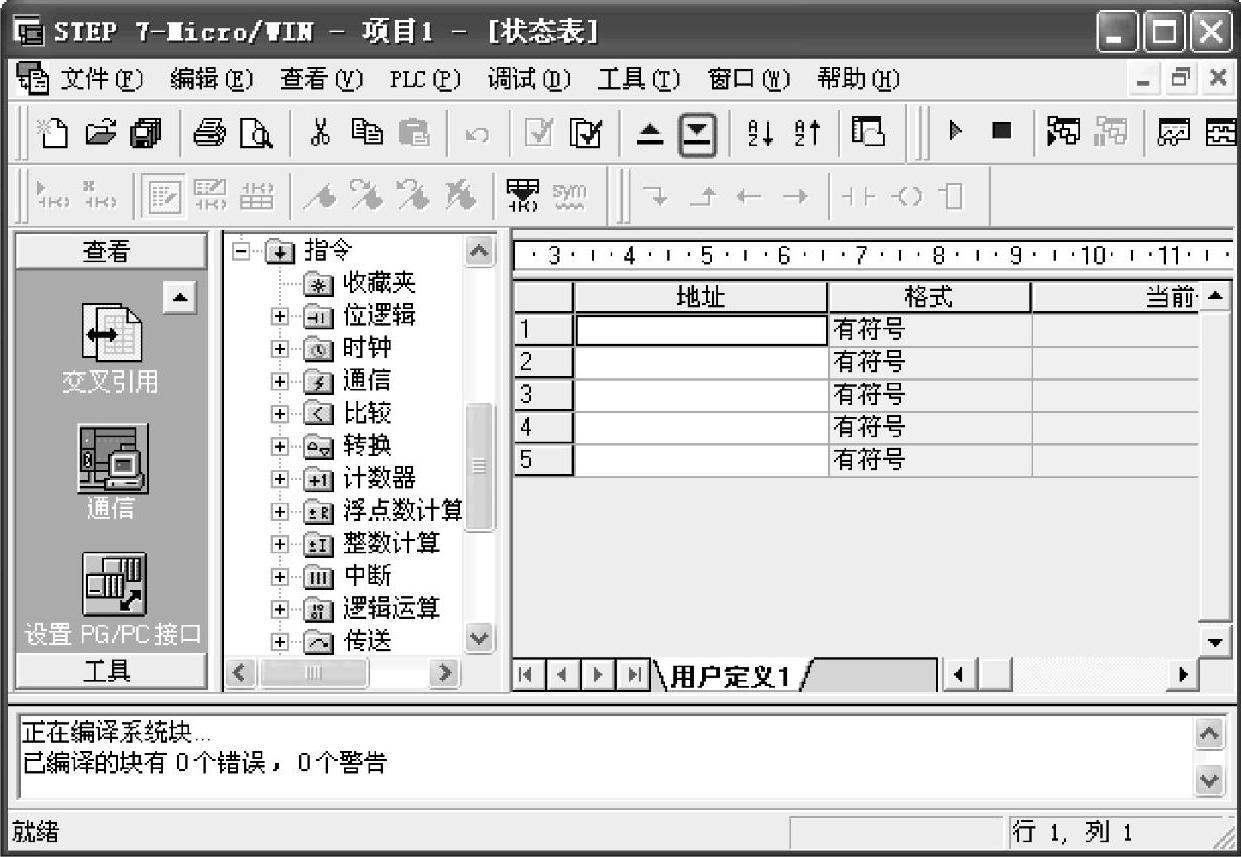Screen dimensions: 1241x857
Task: Click the Save project disks icon
Action: (x=146, y=131)
